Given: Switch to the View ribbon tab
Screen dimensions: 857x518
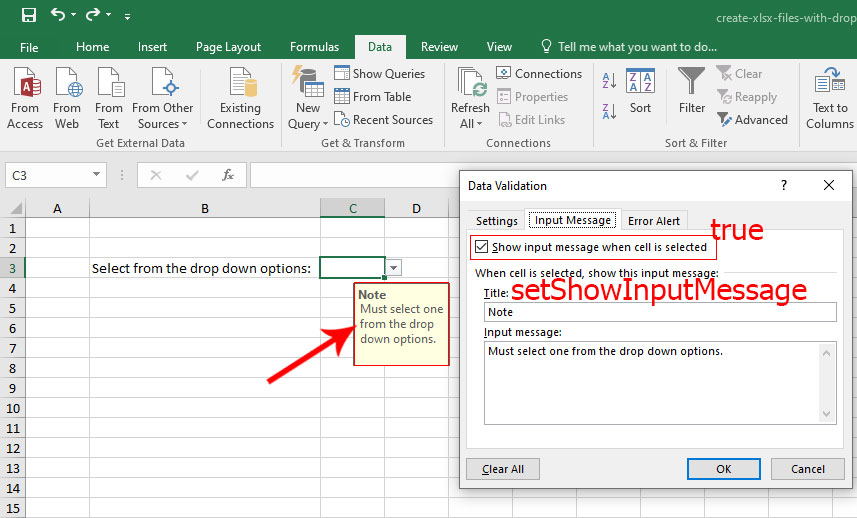Looking at the screenshot, I should pos(499,47).
